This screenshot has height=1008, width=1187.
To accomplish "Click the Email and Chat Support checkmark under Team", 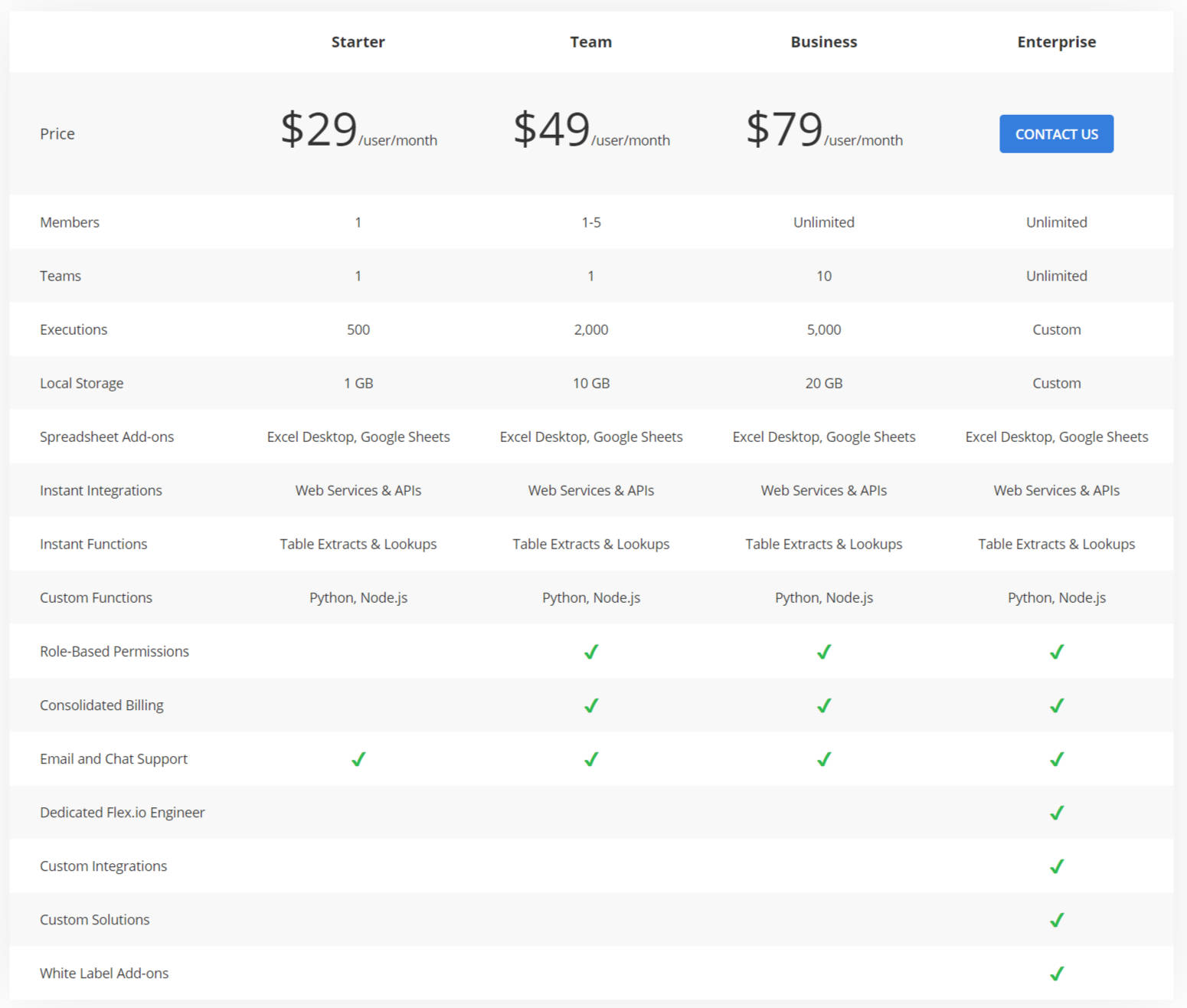I will click(x=590, y=759).
